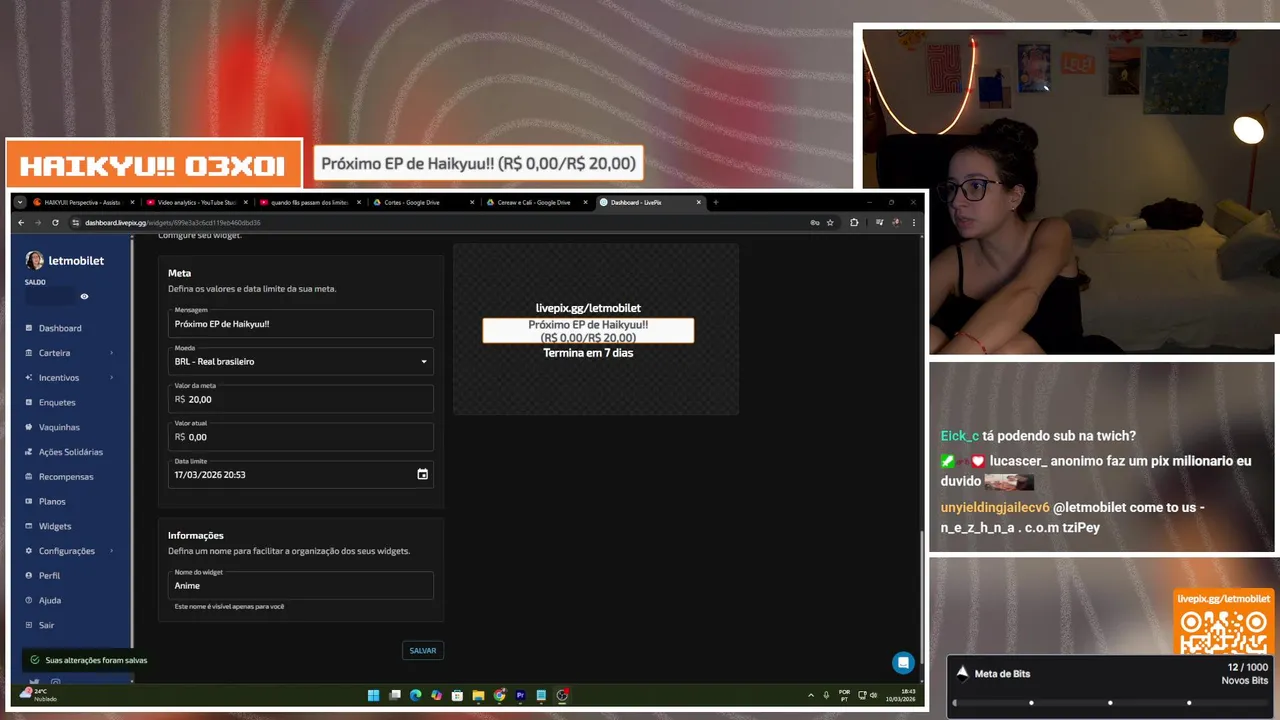Open browser extensions puzzle icon
This screenshot has width=1280, height=720.
(854, 222)
